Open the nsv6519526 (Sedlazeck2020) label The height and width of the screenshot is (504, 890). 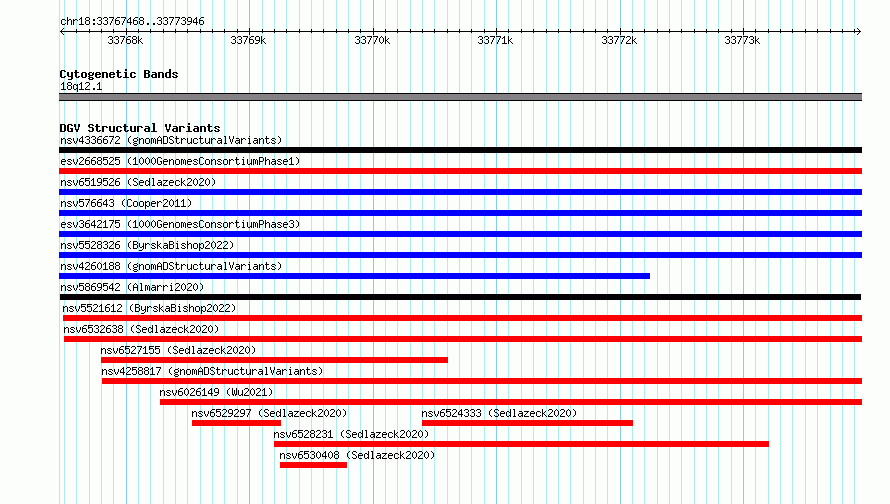point(138,182)
